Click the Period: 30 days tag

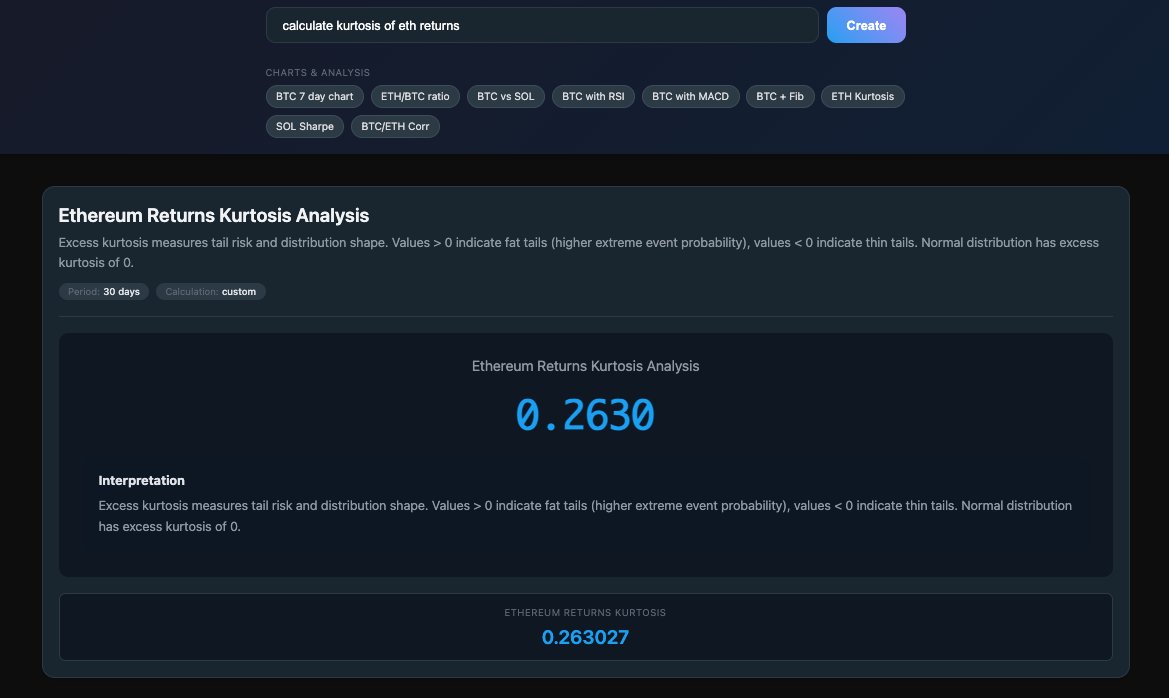coord(104,292)
